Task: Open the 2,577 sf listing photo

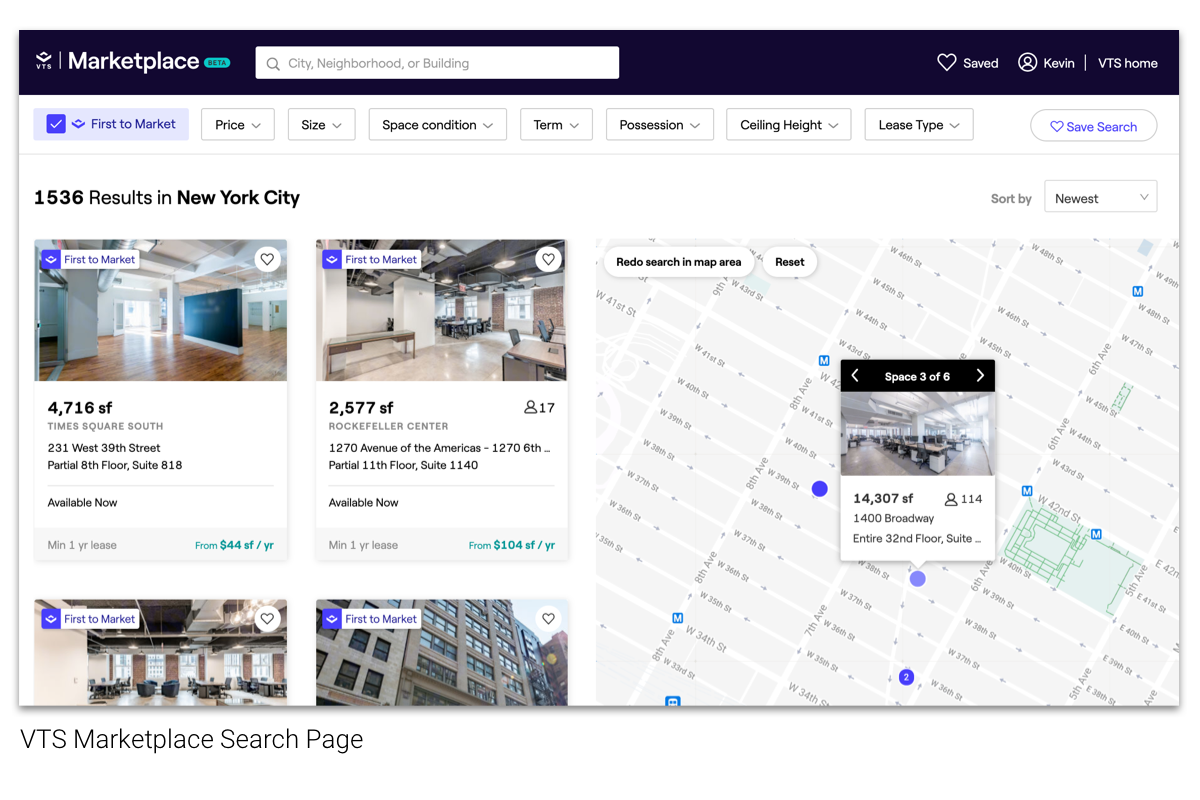Action: pyautogui.click(x=442, y=310)
